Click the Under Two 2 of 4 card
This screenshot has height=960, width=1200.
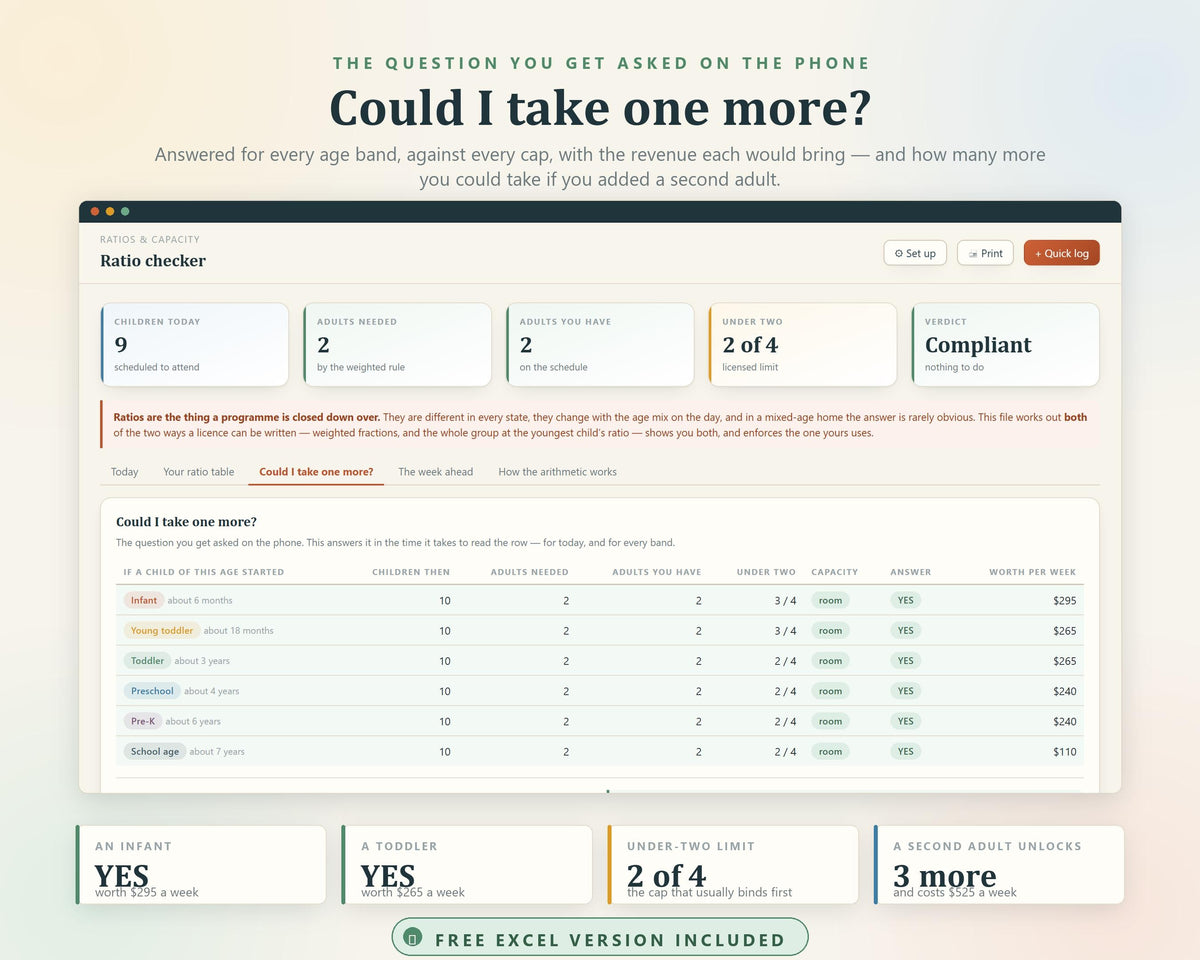802,345
